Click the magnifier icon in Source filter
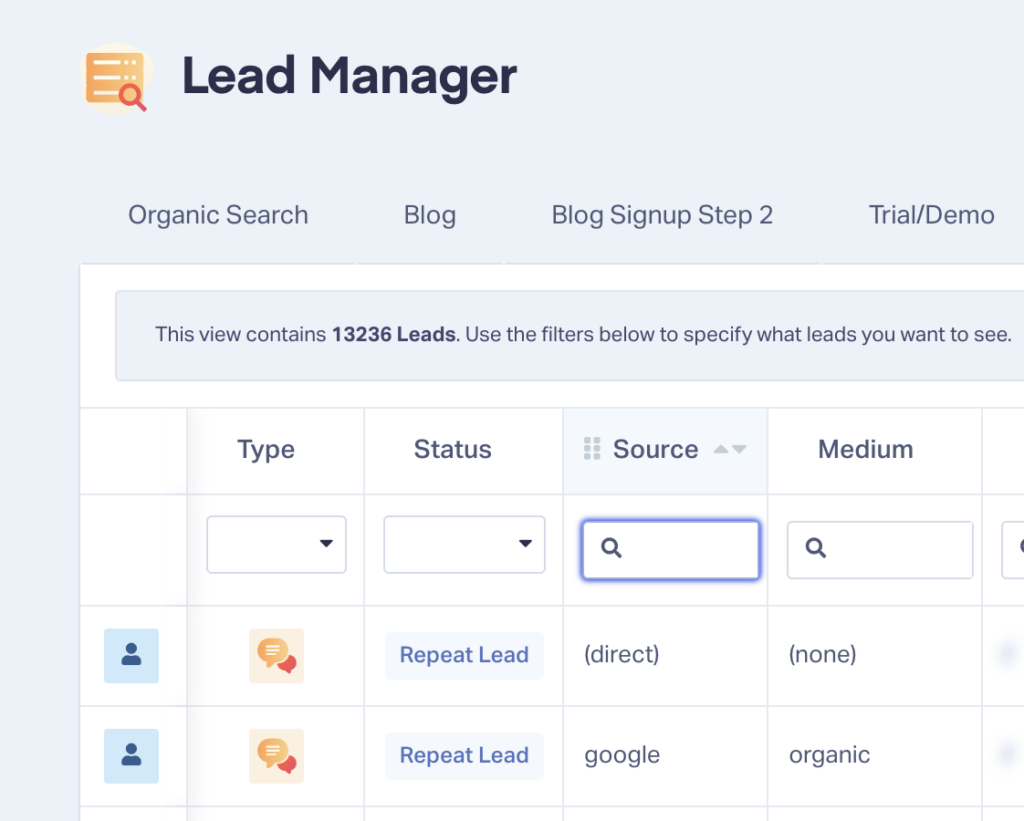The width and height of the screenshot is (1024, 821). pos(611,547)
